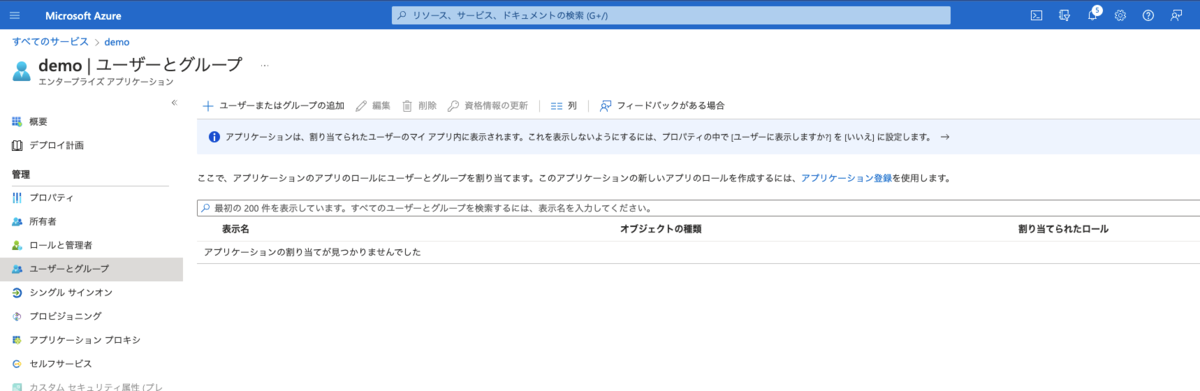The height and width of the screenshot is (391, 1200).
Task: Click the blue info icon in banner
Action: [x=214, y=137]
